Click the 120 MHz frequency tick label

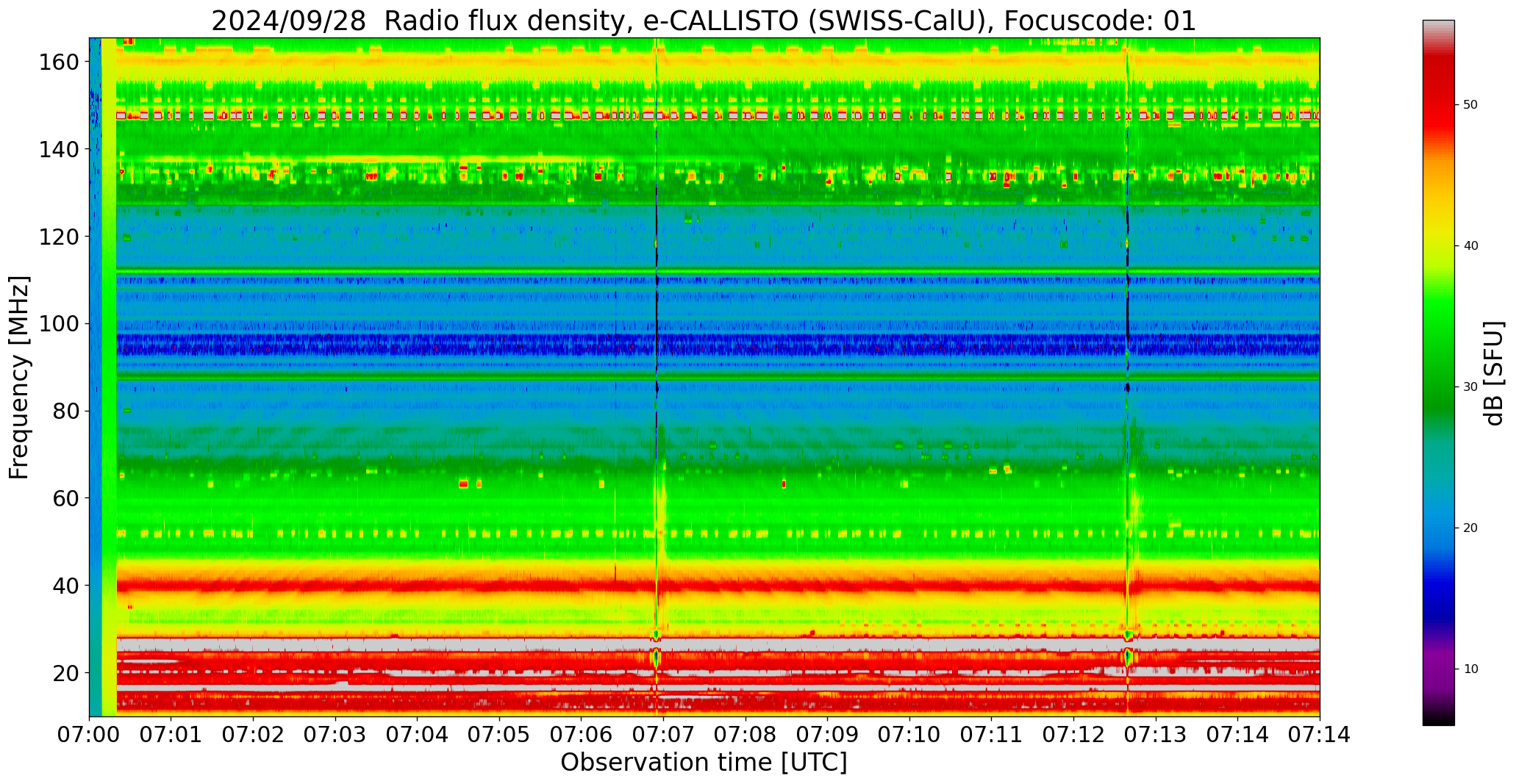tap(58, 237)
